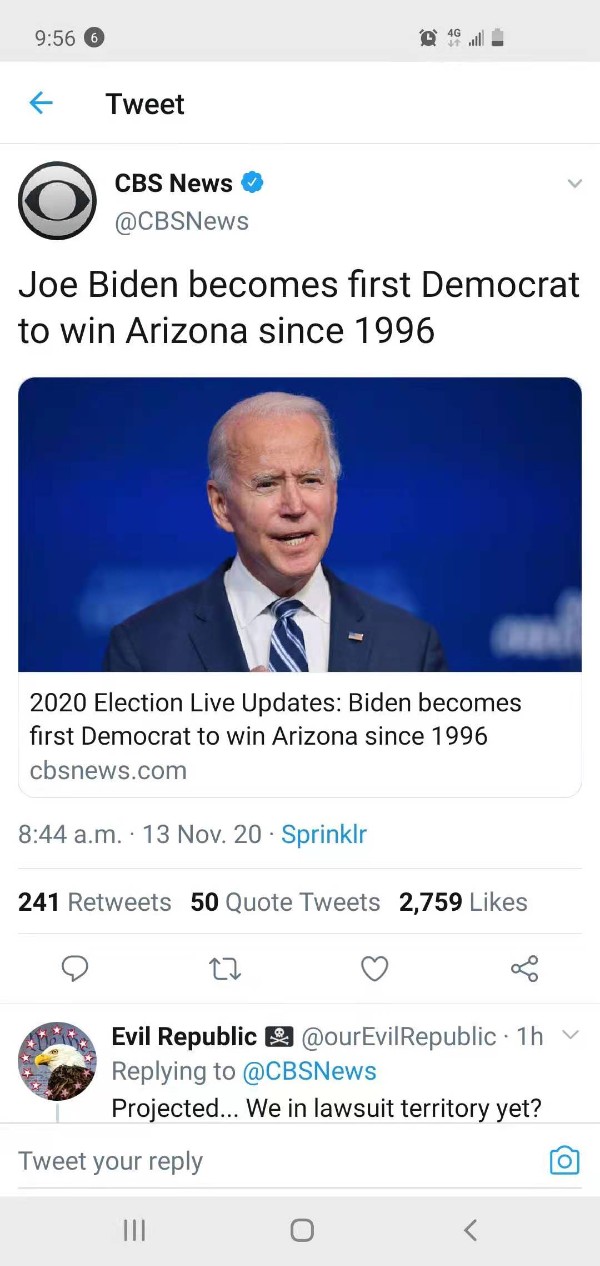The image size is (600, 1266).
Task: View the 2,759 Likes list
Action: click(463, 902)
